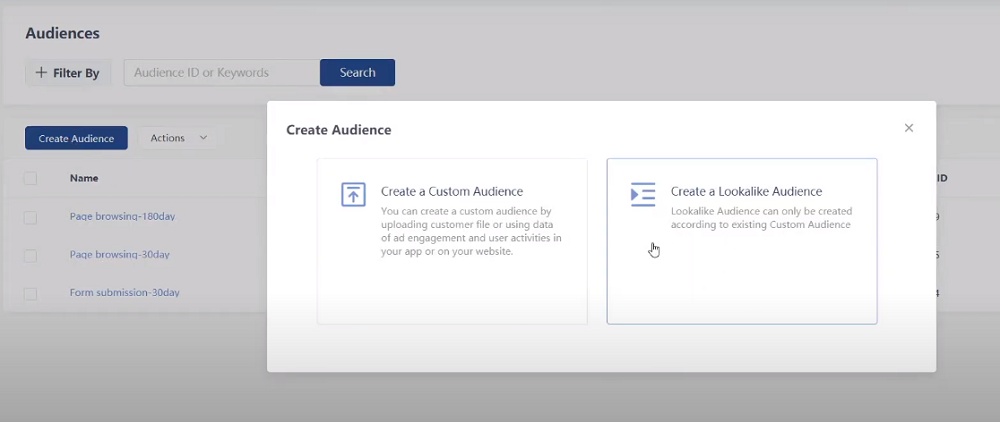The height and width of the screenshot is (422, 1000).
Task: Choose the Create a Lookalike Audience title
Action: [746, 191]
